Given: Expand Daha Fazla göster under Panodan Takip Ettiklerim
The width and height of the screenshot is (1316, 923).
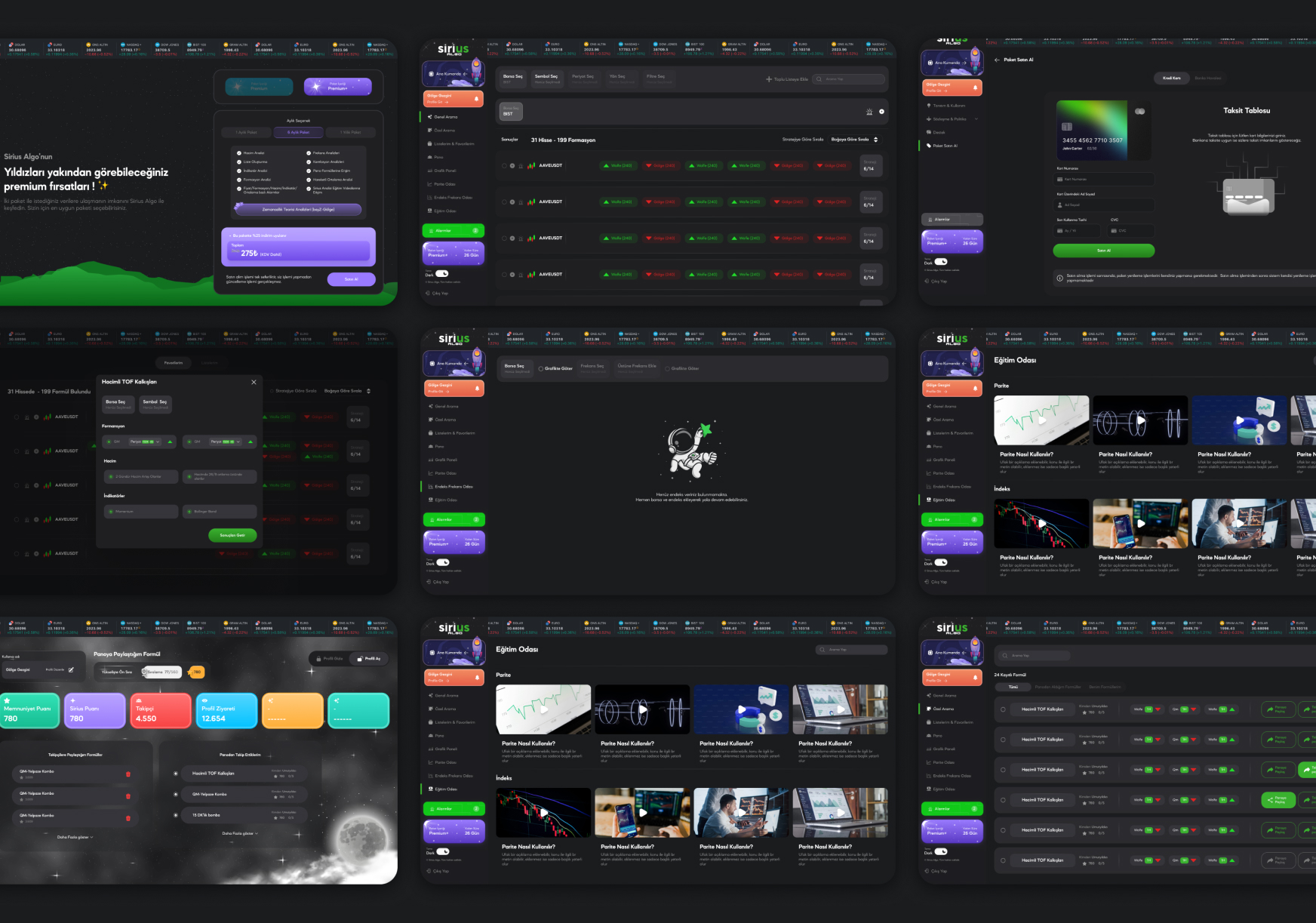Looking at the screenshot, I should [240, 834].
